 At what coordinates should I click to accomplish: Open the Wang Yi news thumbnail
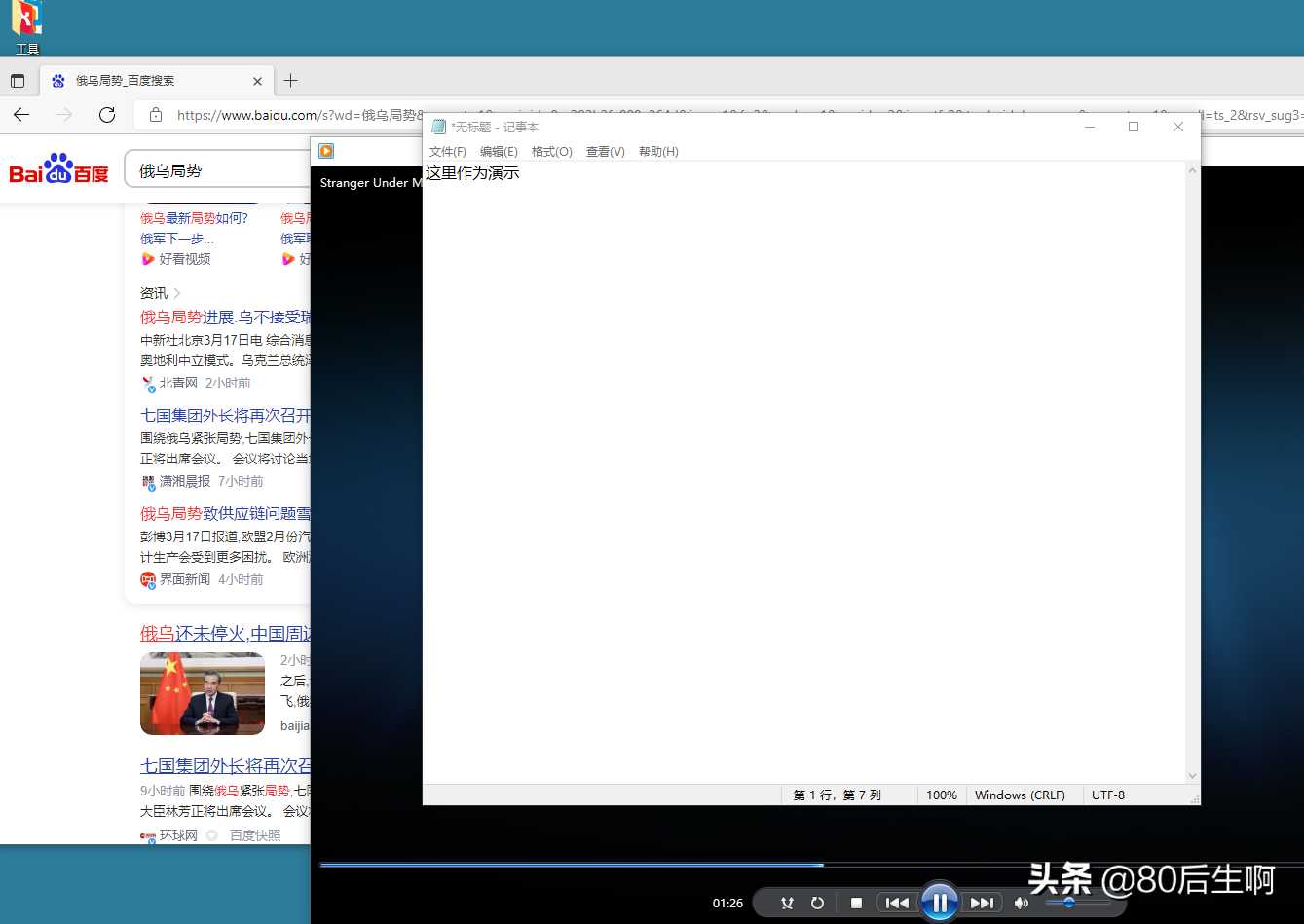point(203,693)
